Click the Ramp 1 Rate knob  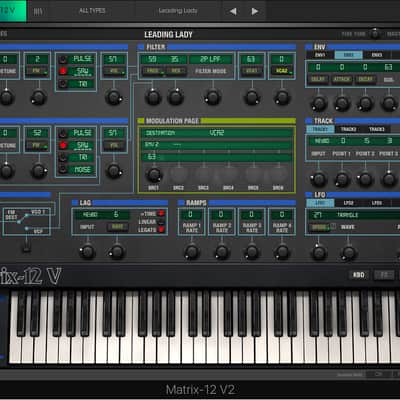(x=192, y=252)
